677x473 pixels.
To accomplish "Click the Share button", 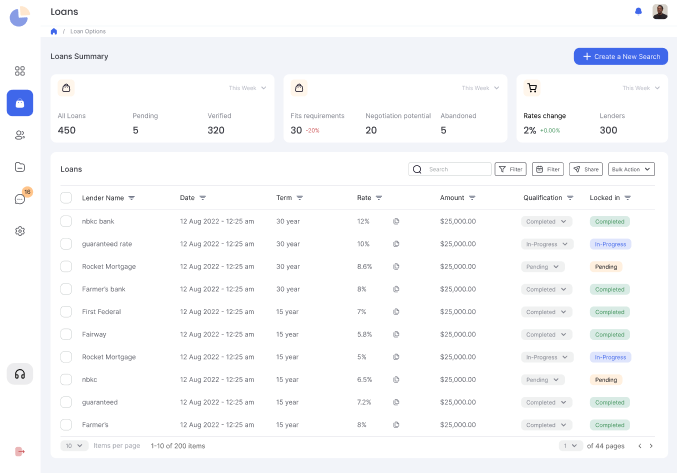I will coord(586,169).
